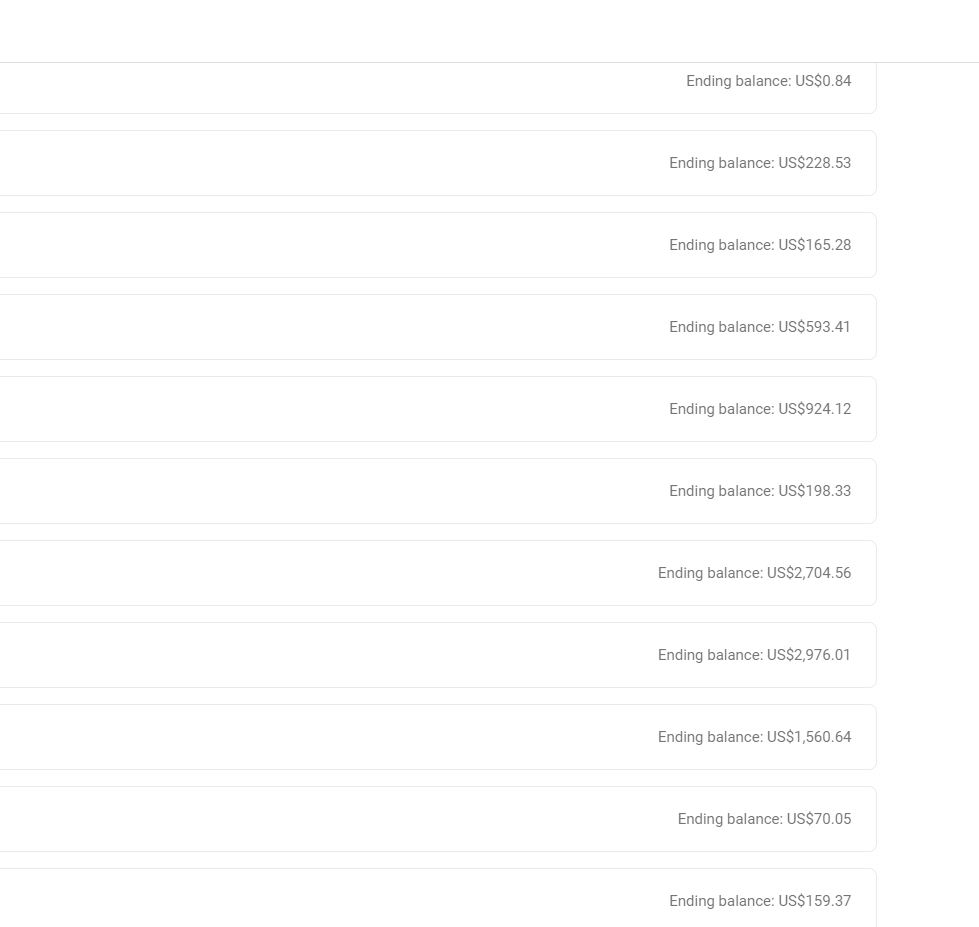979x927 pixels.
Task: Click the Ending balance US$2,976.01 label
Action: click(754, 655)
